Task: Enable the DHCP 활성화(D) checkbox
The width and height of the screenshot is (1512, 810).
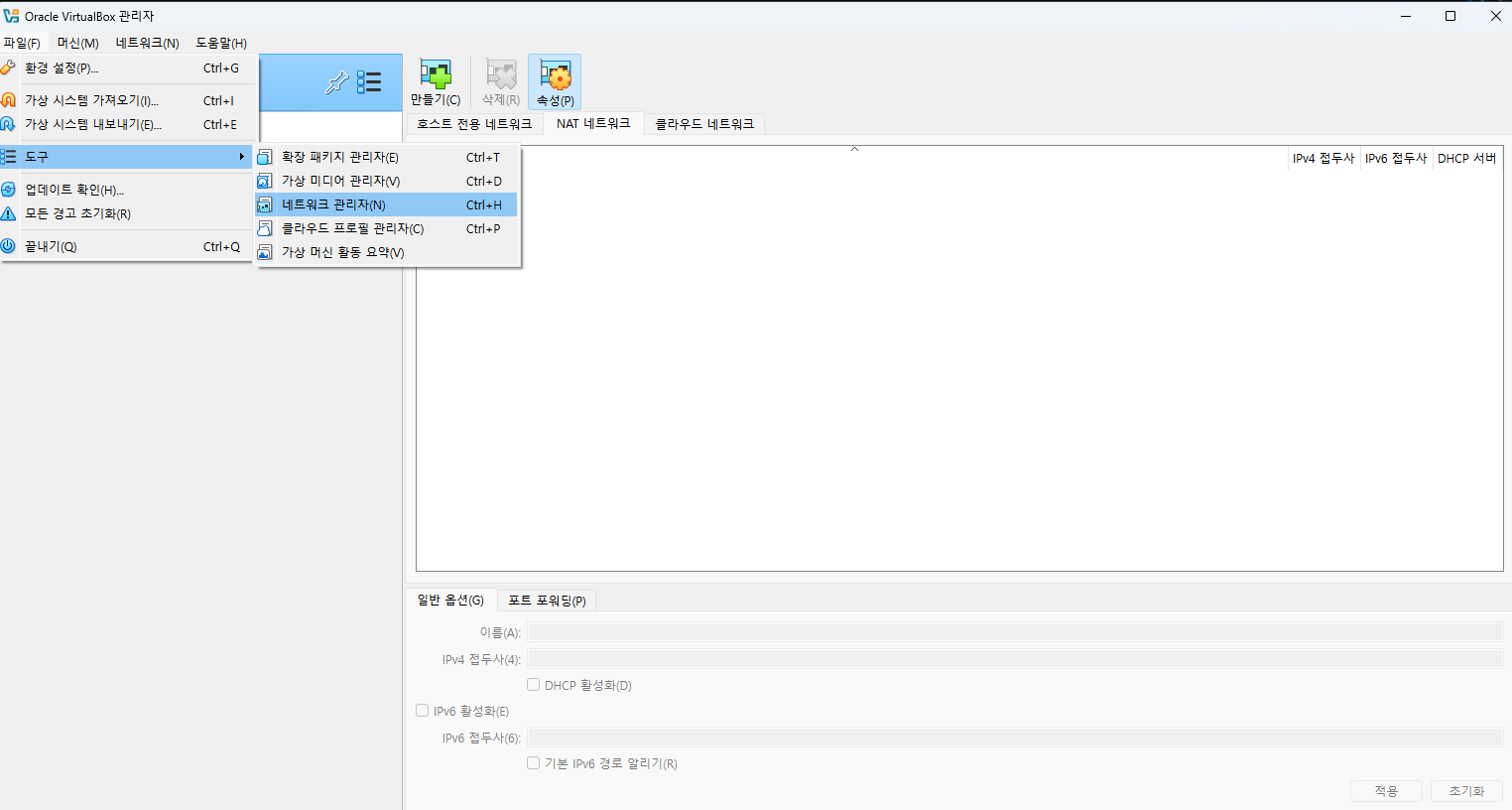Action: click(534, 685)
